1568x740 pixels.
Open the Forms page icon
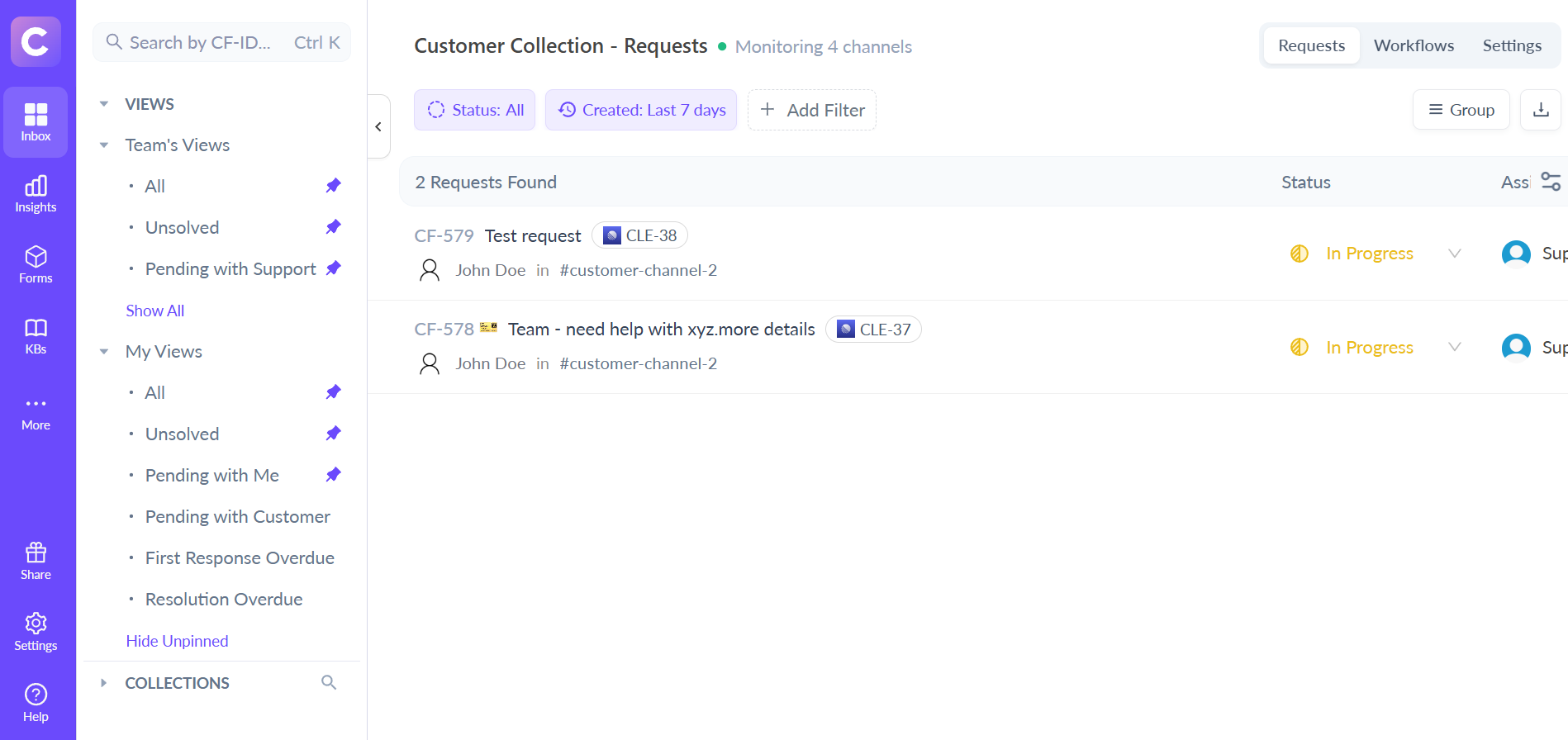pos(36,265)
